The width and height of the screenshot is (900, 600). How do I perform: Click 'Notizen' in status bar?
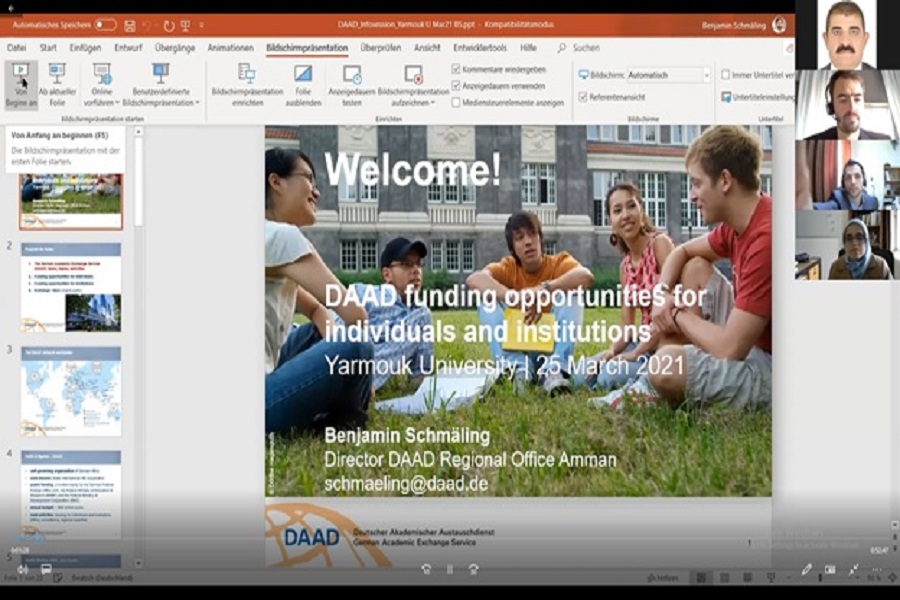[663, 578]
